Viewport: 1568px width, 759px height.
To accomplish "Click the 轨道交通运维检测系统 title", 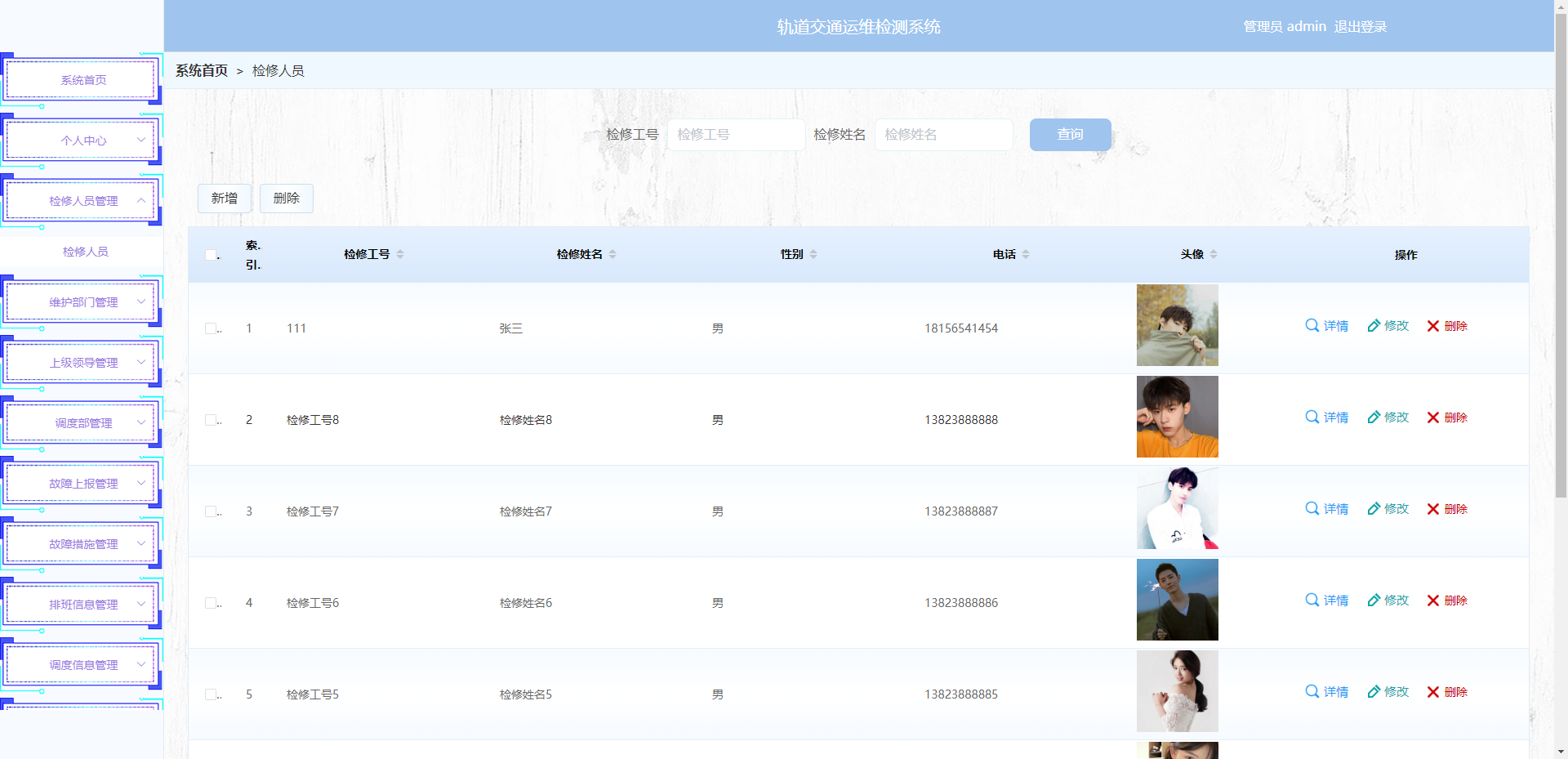I will [x=858, y=27].
